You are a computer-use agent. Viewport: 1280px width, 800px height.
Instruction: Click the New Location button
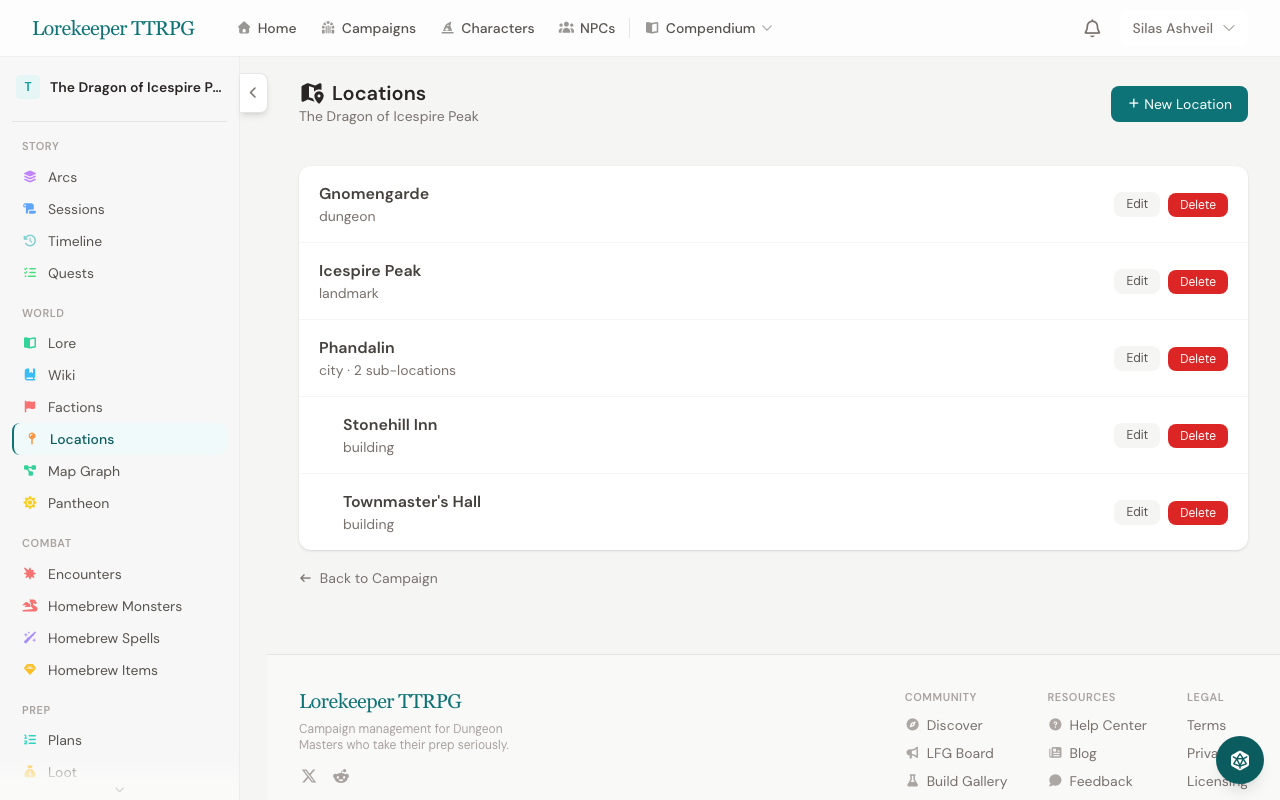tap(1179, 104)
